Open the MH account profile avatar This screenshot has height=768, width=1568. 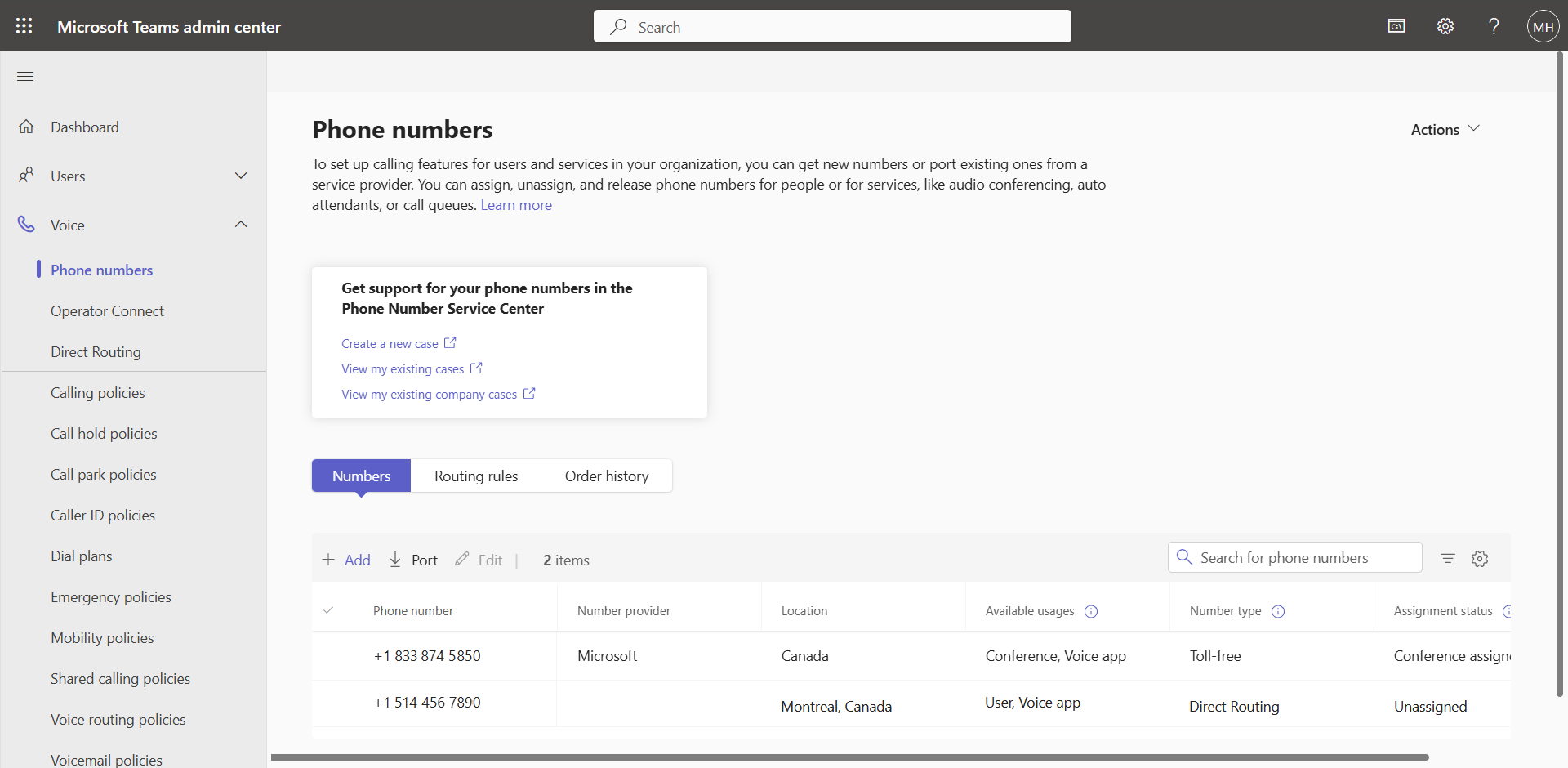1543,26
